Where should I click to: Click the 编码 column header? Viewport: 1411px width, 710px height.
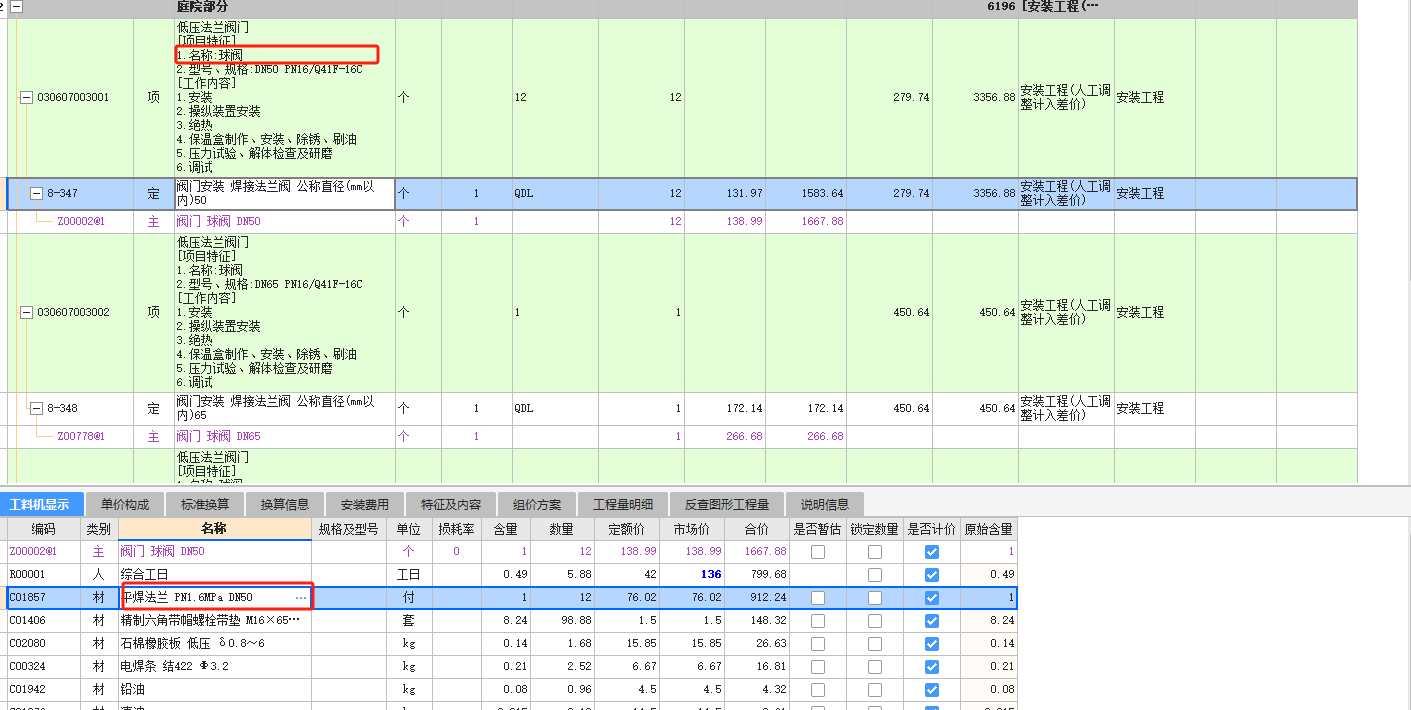click(43, 529)
